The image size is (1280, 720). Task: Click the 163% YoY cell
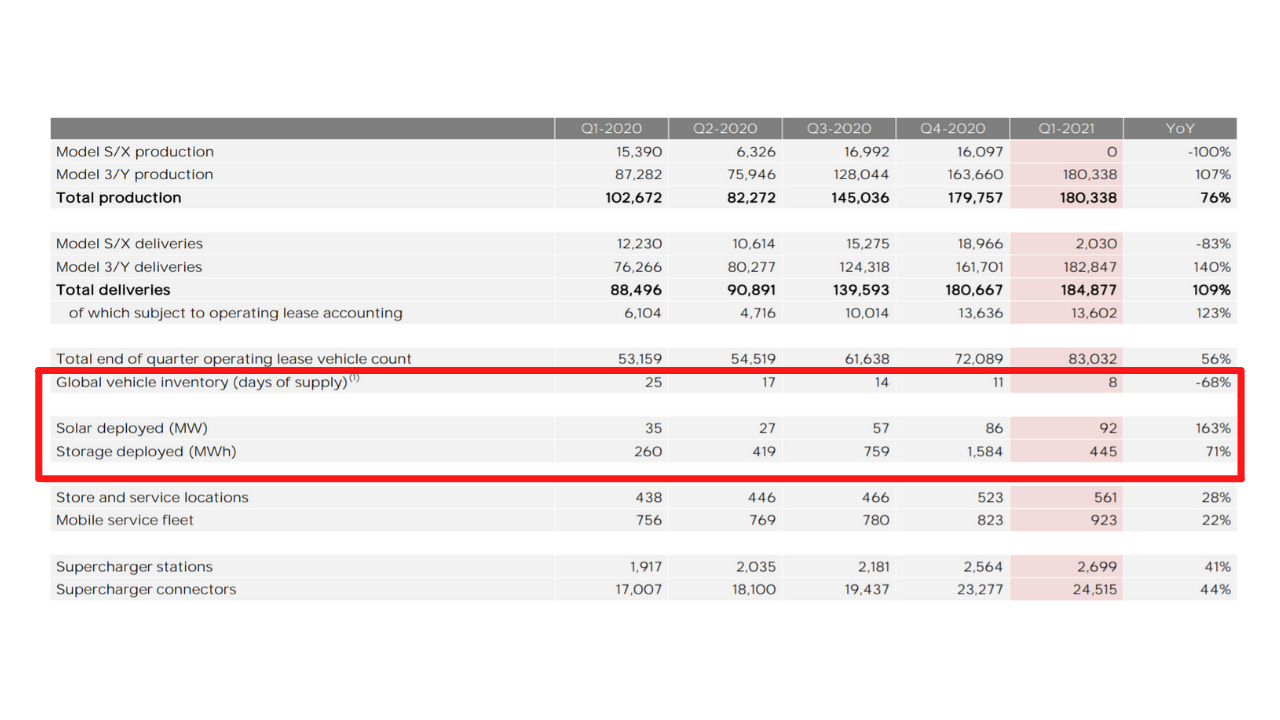click(1214, 428)
